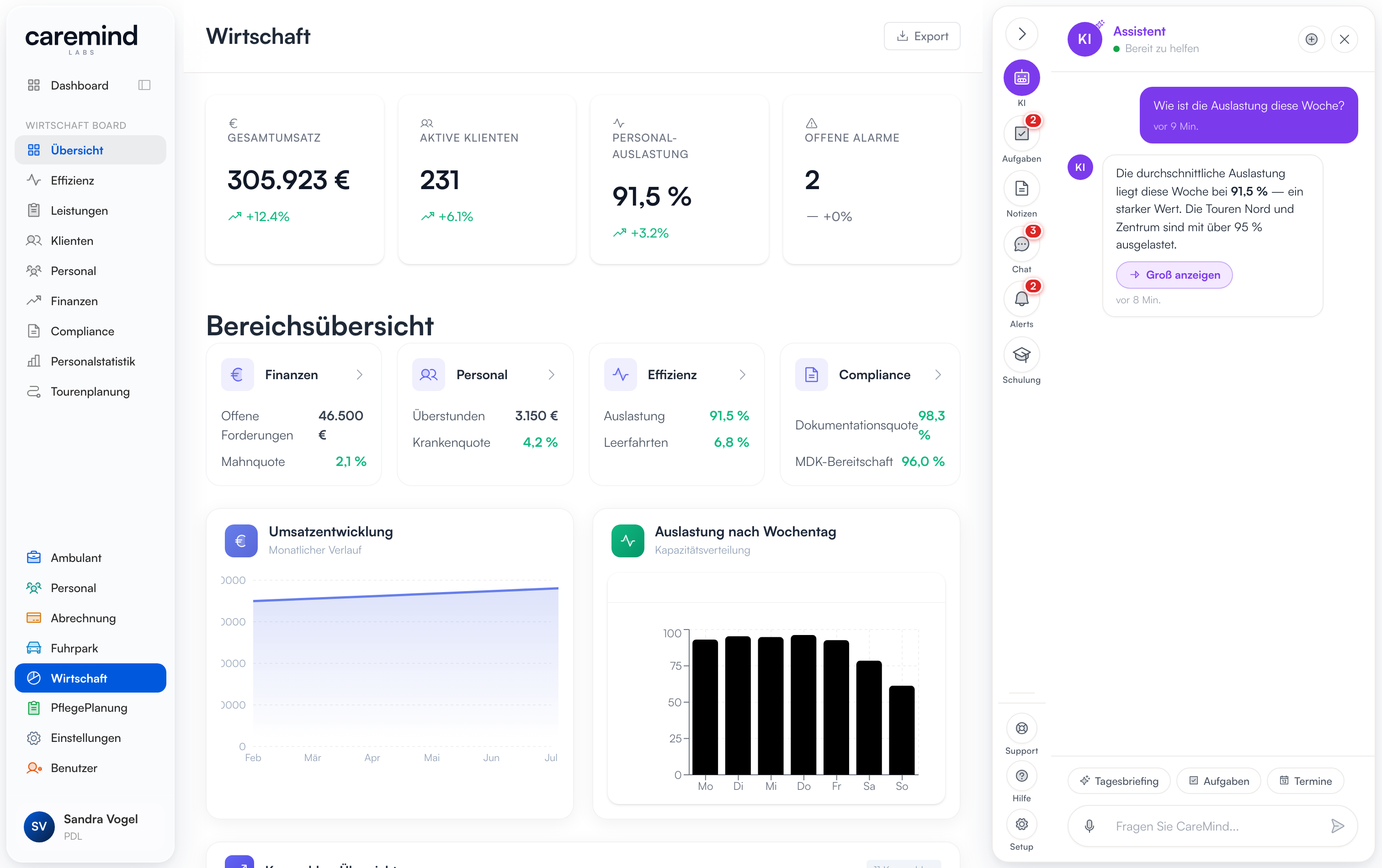Viewport: 1382px width, 868px height.
Task: Open Tourenplanung in the sidebar
Action: pos(90,391)
